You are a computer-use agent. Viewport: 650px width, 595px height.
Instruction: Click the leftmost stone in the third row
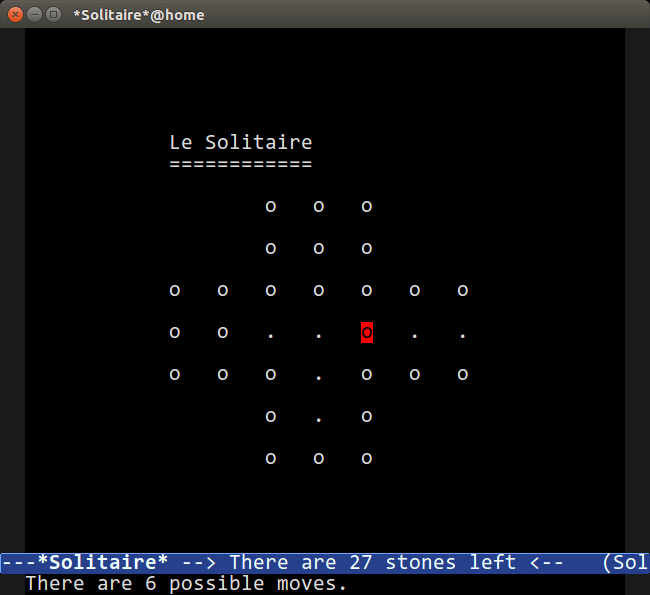[175, 291]
